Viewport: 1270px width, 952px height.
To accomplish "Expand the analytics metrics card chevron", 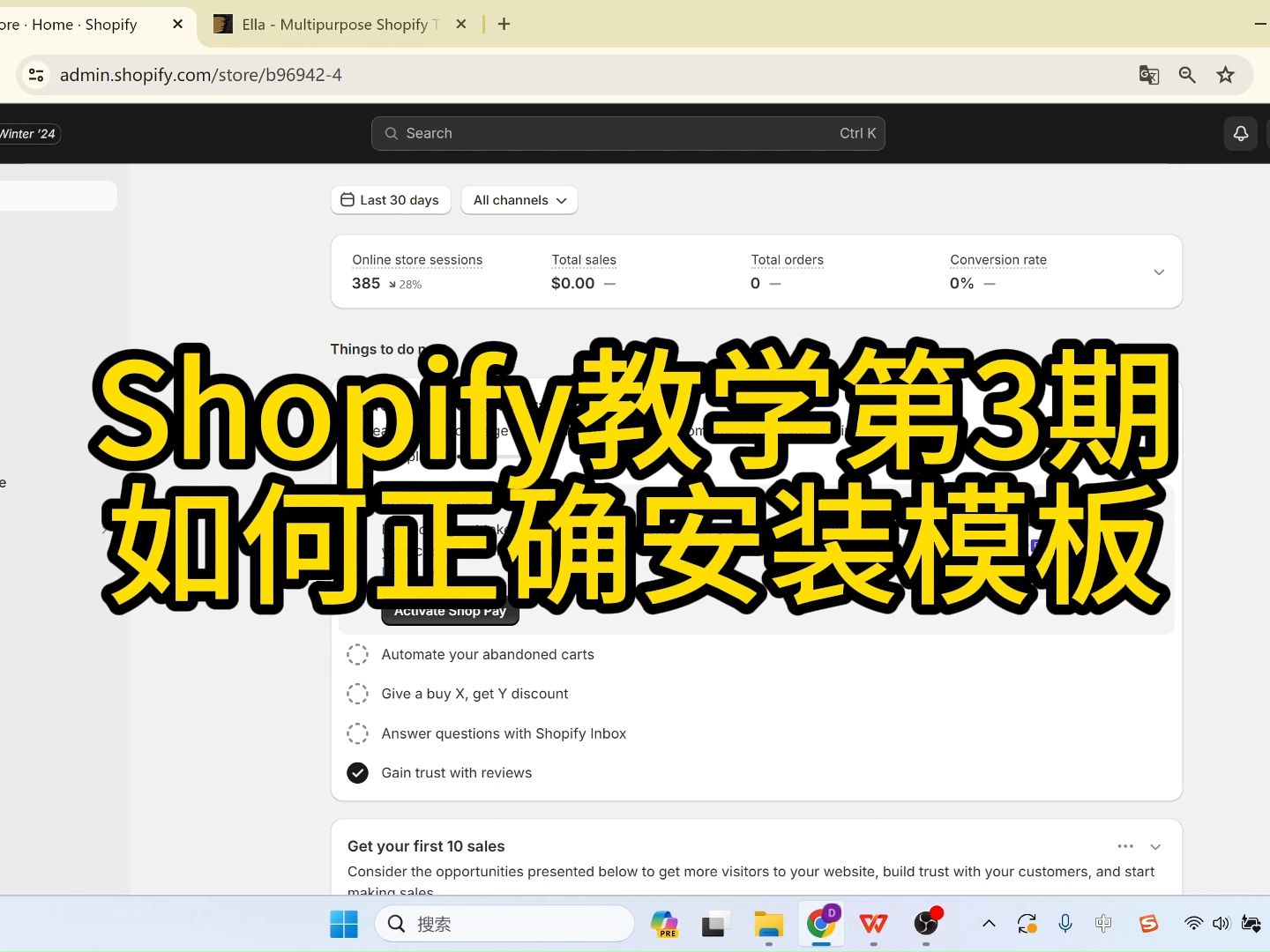I will pyautogui.click(x=1159, y=272).
